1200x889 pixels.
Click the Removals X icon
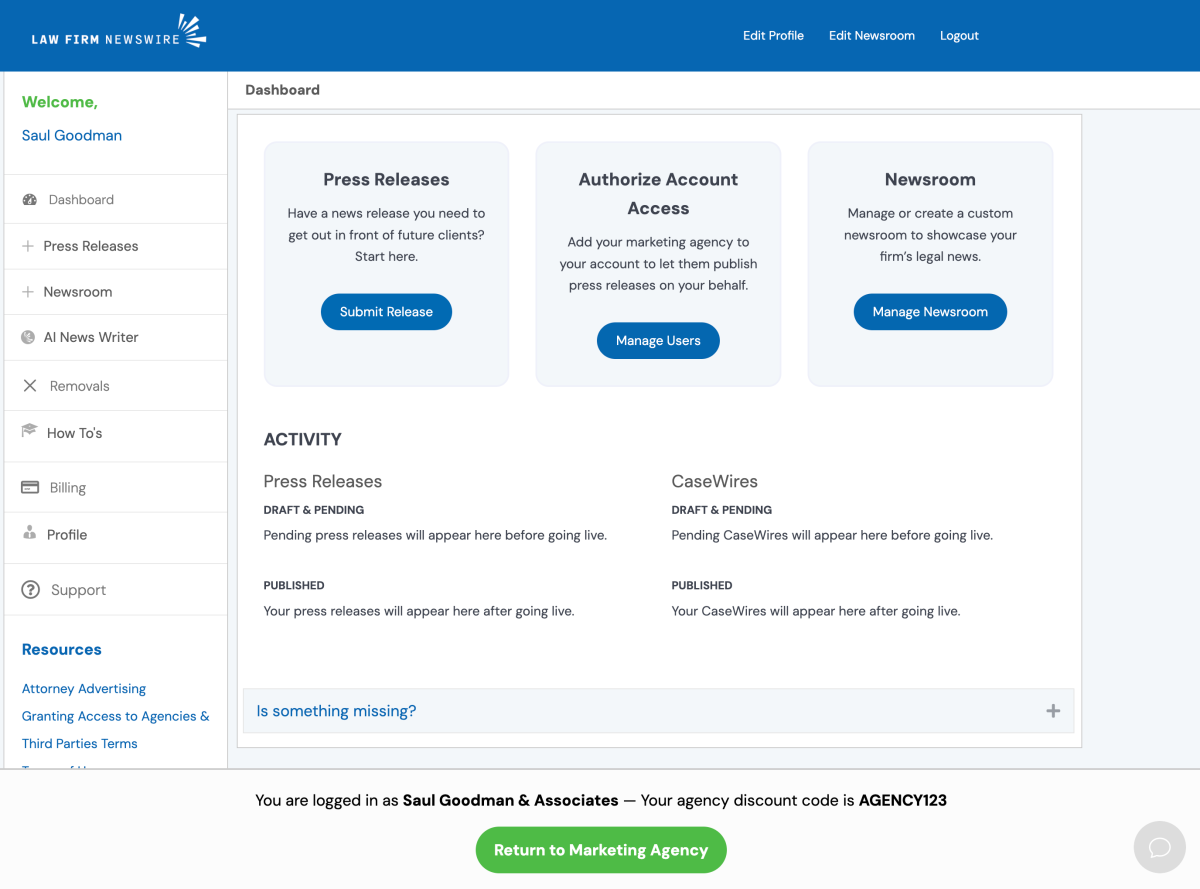point(30,386)
